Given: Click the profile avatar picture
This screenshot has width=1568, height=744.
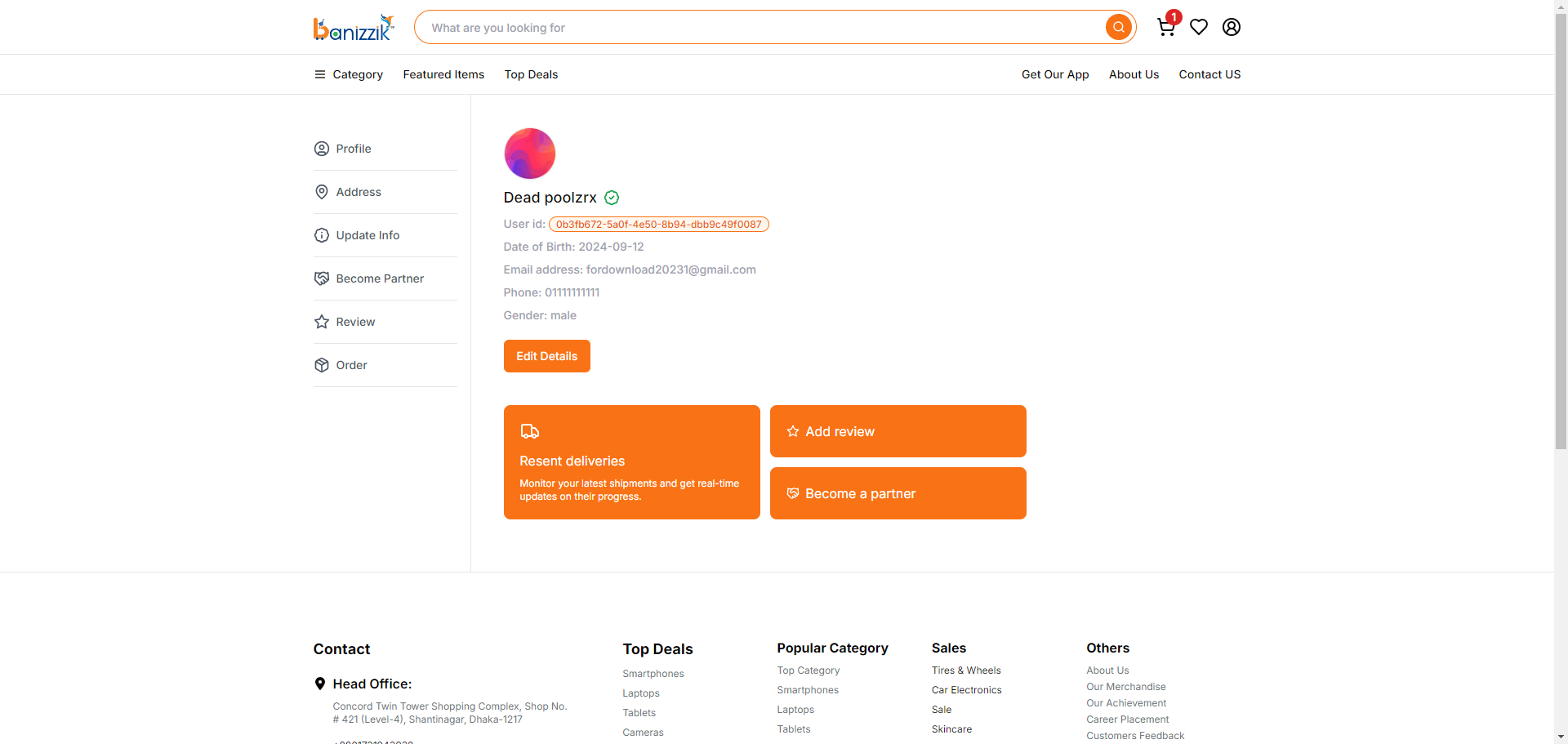Looking at the screenshot, I should (530, 154).
